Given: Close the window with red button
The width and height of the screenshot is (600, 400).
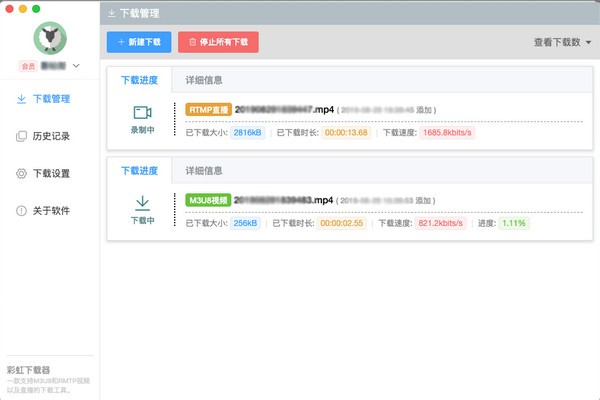Looking at the screenshot, I should (10, 9).
